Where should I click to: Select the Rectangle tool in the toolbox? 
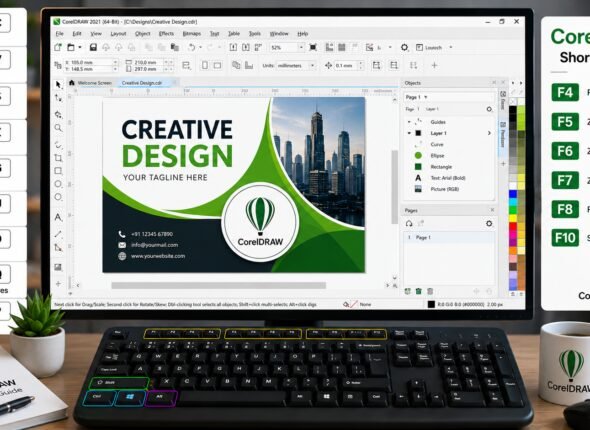click(58, 171)
